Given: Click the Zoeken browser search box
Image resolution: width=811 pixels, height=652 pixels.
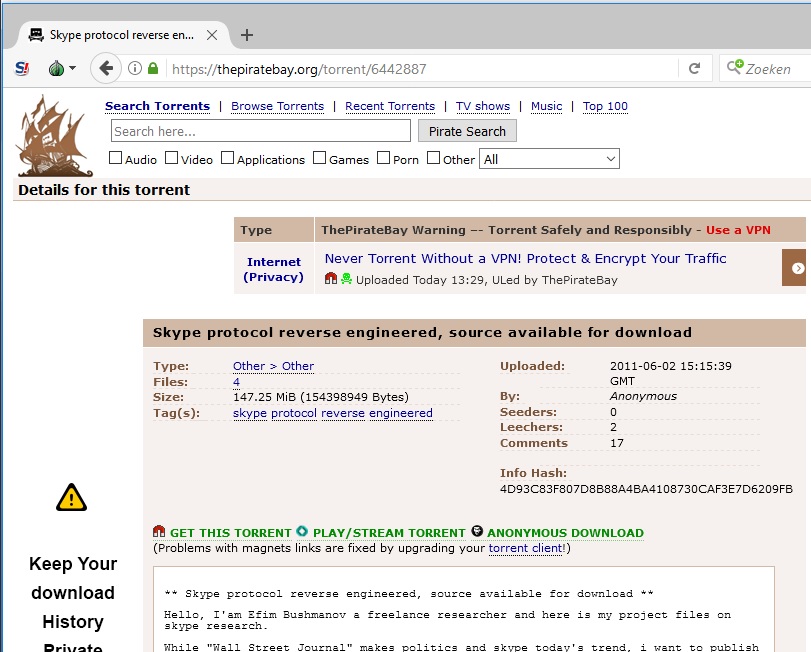Looking at the screenshot, I should (x=765, y=68).
